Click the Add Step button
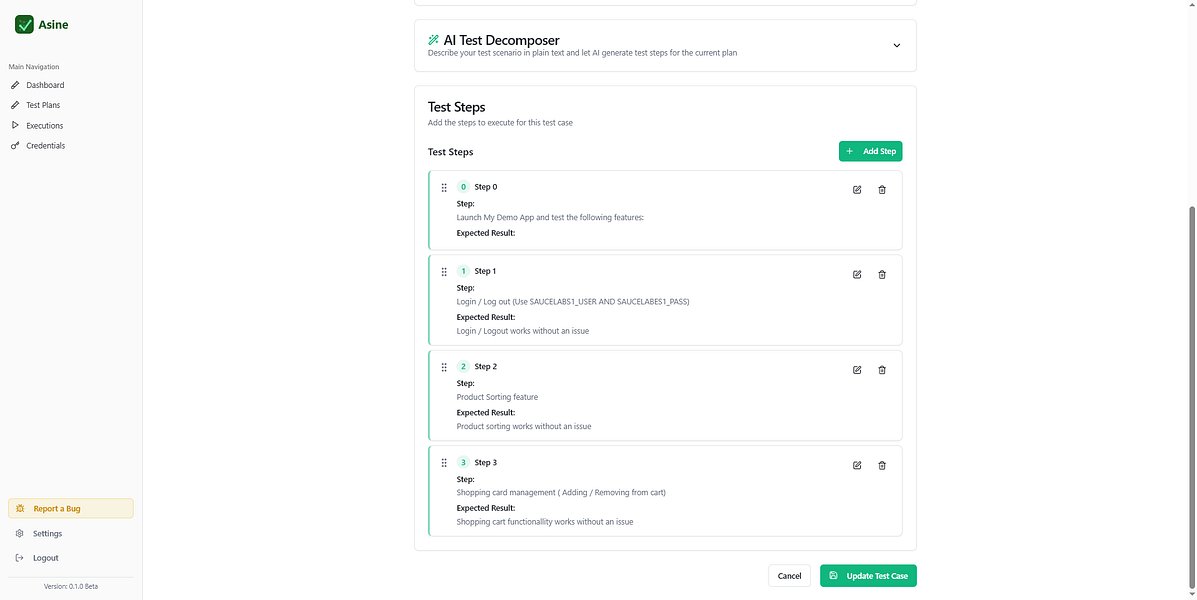Image resolution: width=1197 pixels, height=600 pixels. pyautogui.click(x=870, y=151)
